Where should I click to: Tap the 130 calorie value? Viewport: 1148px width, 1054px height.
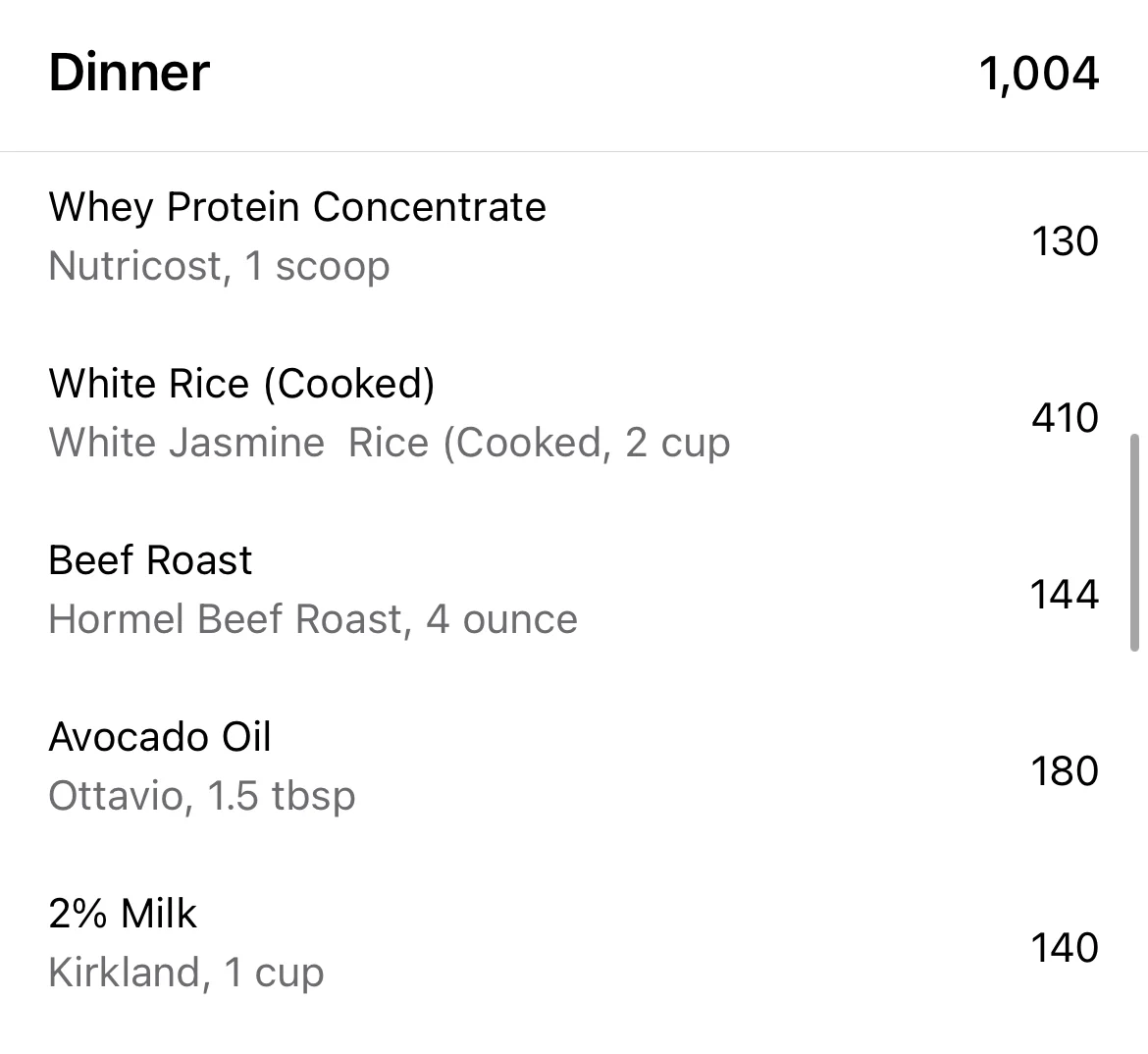coord(1065,241)
